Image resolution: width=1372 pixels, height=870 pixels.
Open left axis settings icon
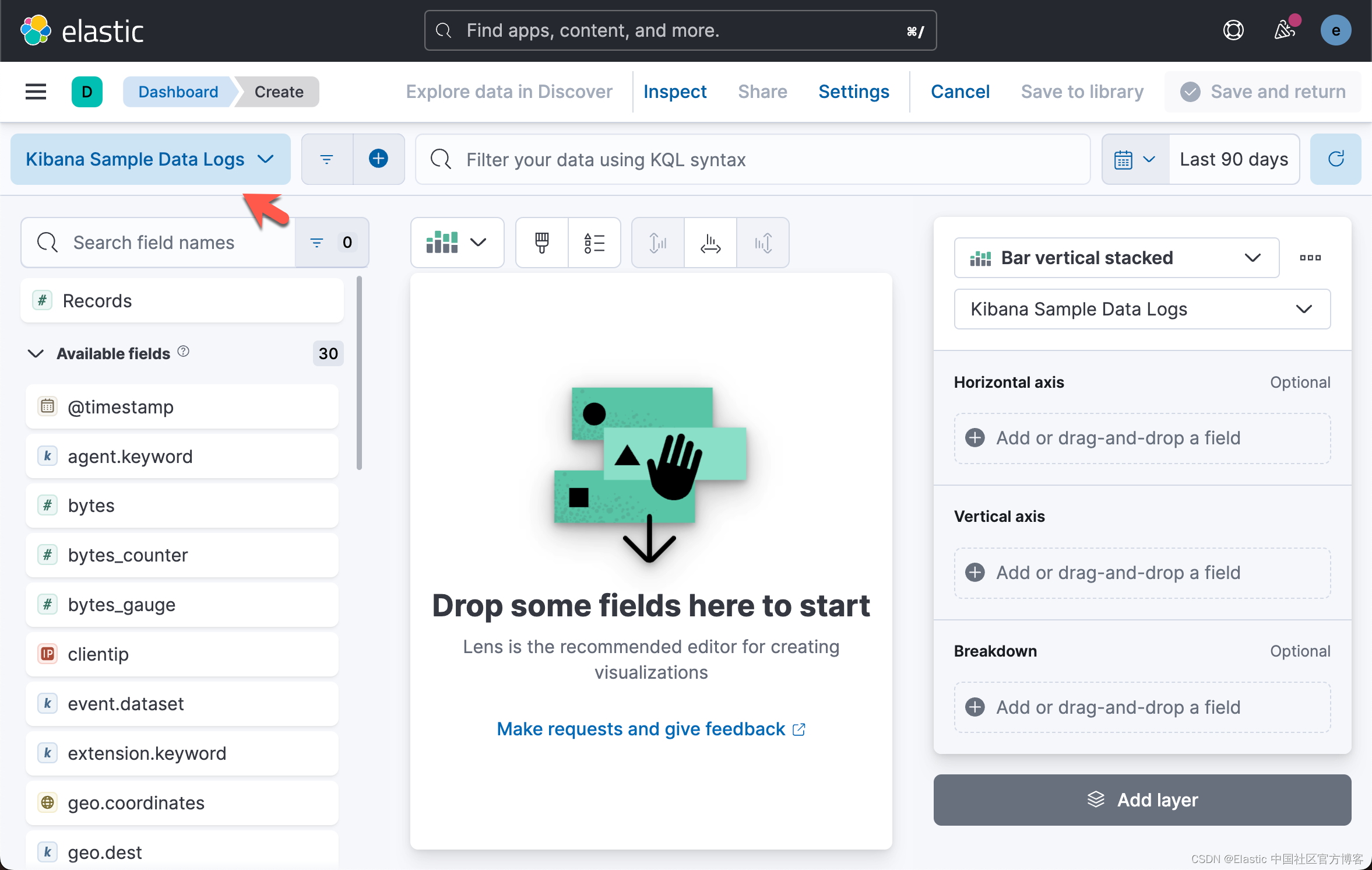coord(658,243)
